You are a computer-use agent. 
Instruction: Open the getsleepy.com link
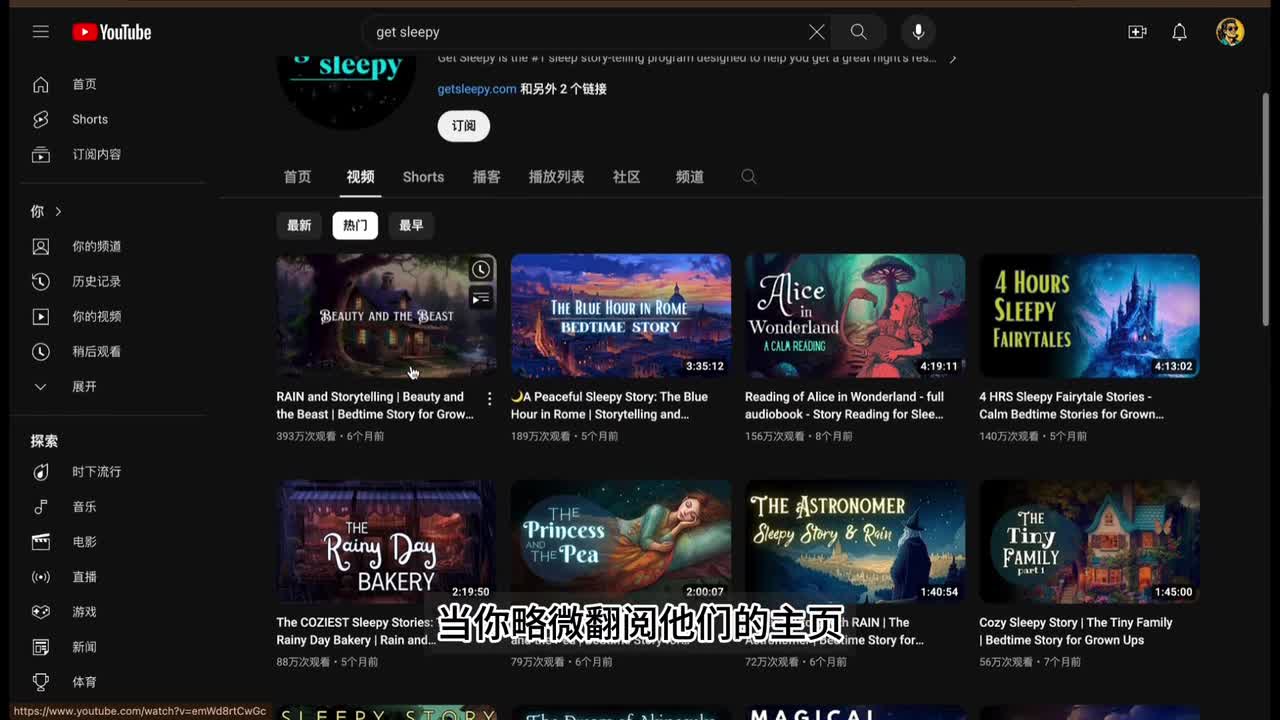[x=477, y=89]
